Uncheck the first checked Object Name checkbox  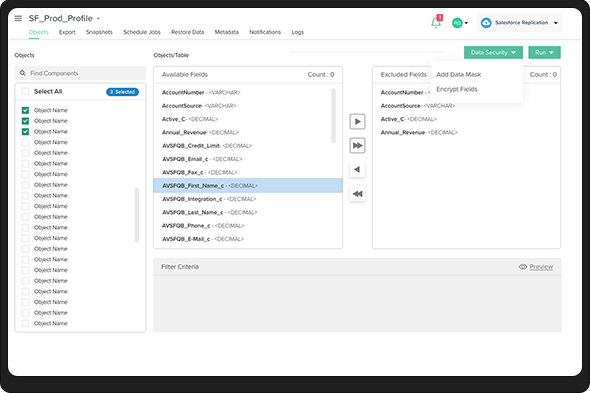(25, 110)
